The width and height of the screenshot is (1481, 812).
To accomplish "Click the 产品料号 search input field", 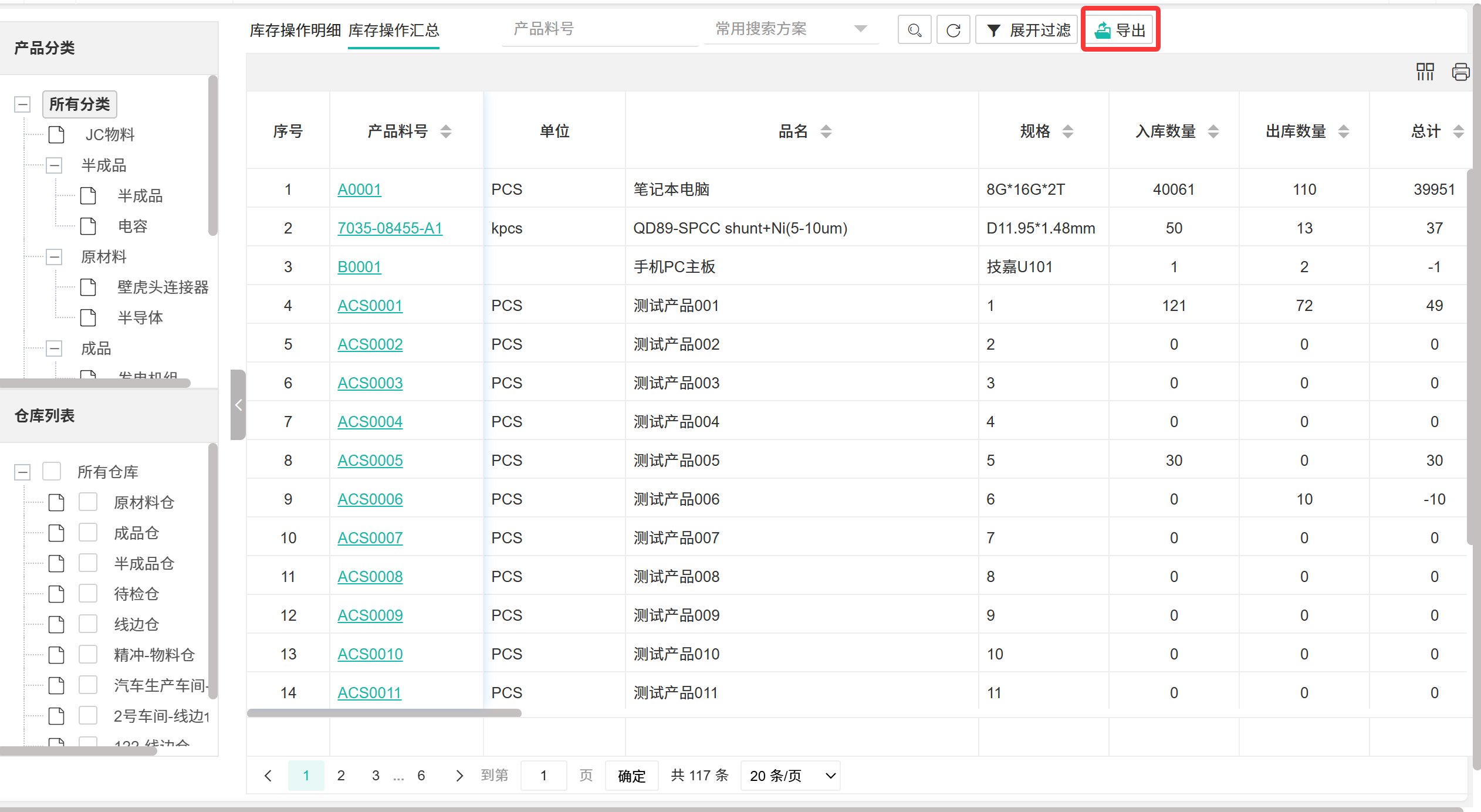I will point(599,29).
